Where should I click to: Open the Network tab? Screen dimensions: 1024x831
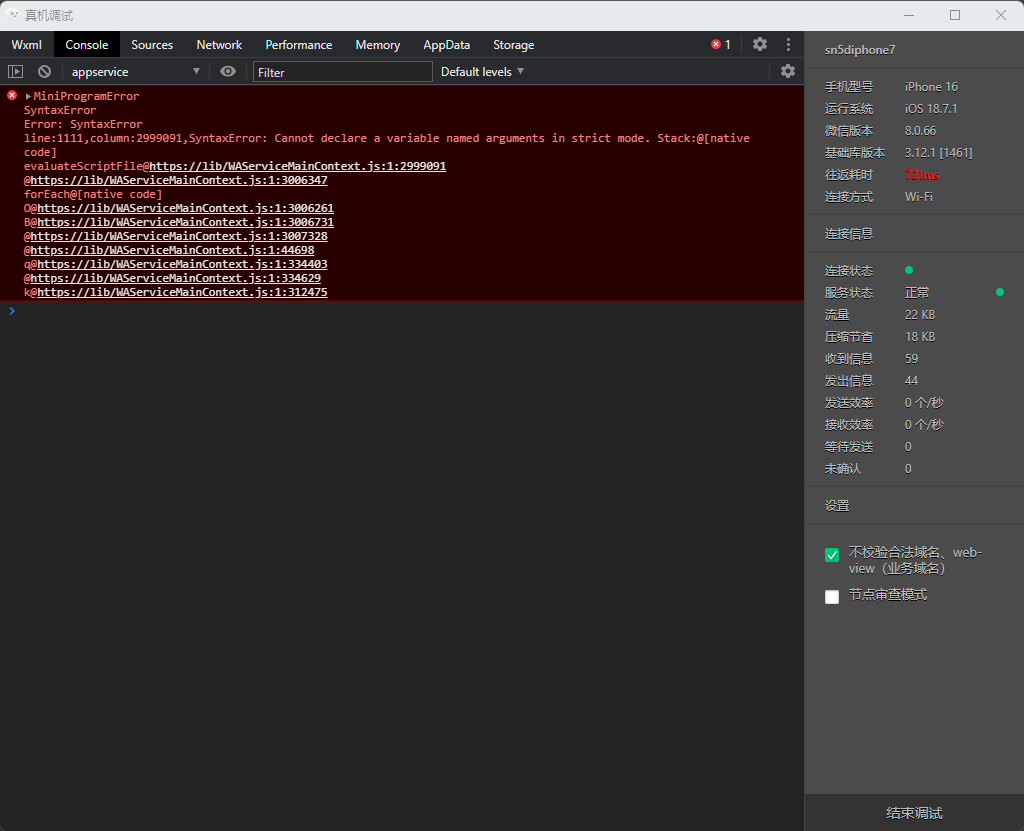coord(219,44)
